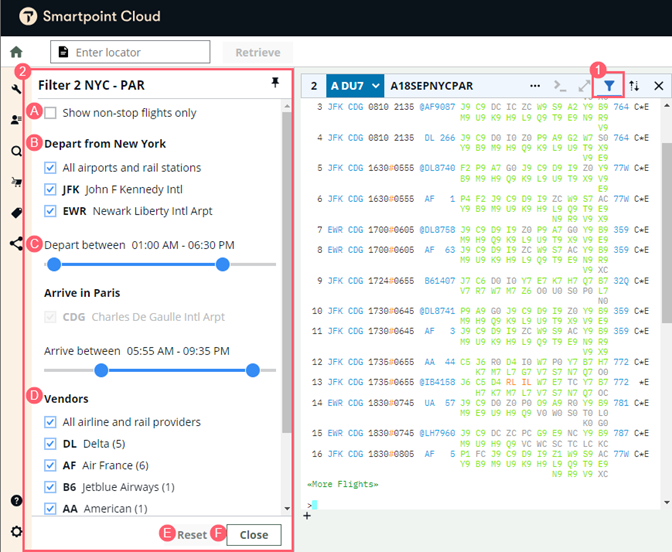The width and height of the screenshot is (672, 552).
Task: Click Depart between left slider handle
Action: tap(54, 264)
